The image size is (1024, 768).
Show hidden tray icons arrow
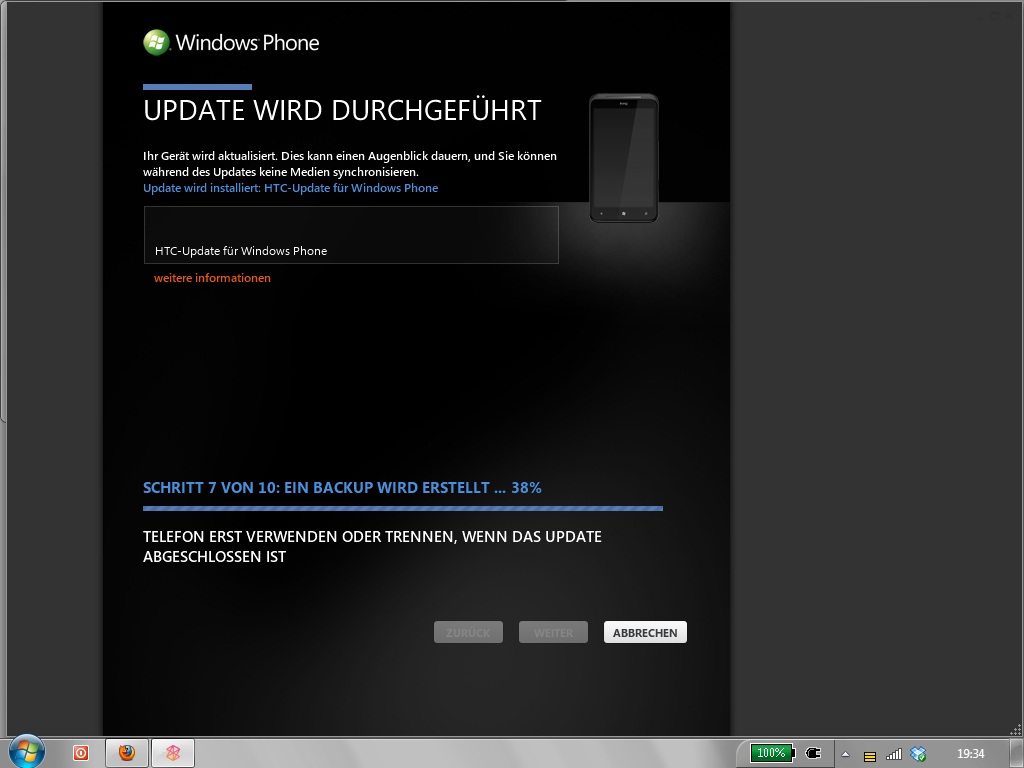pos(846,754)
